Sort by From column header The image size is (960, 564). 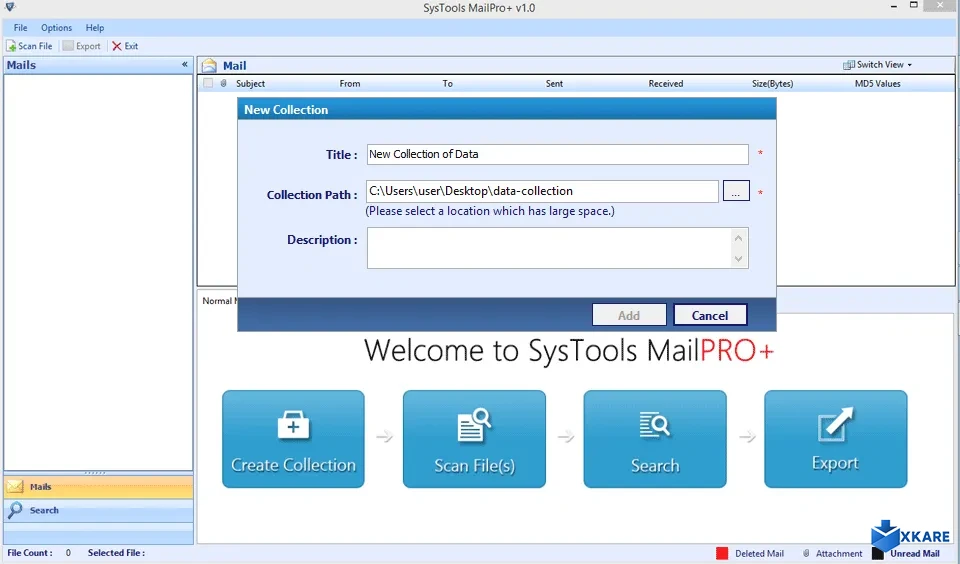click(350, 83)
